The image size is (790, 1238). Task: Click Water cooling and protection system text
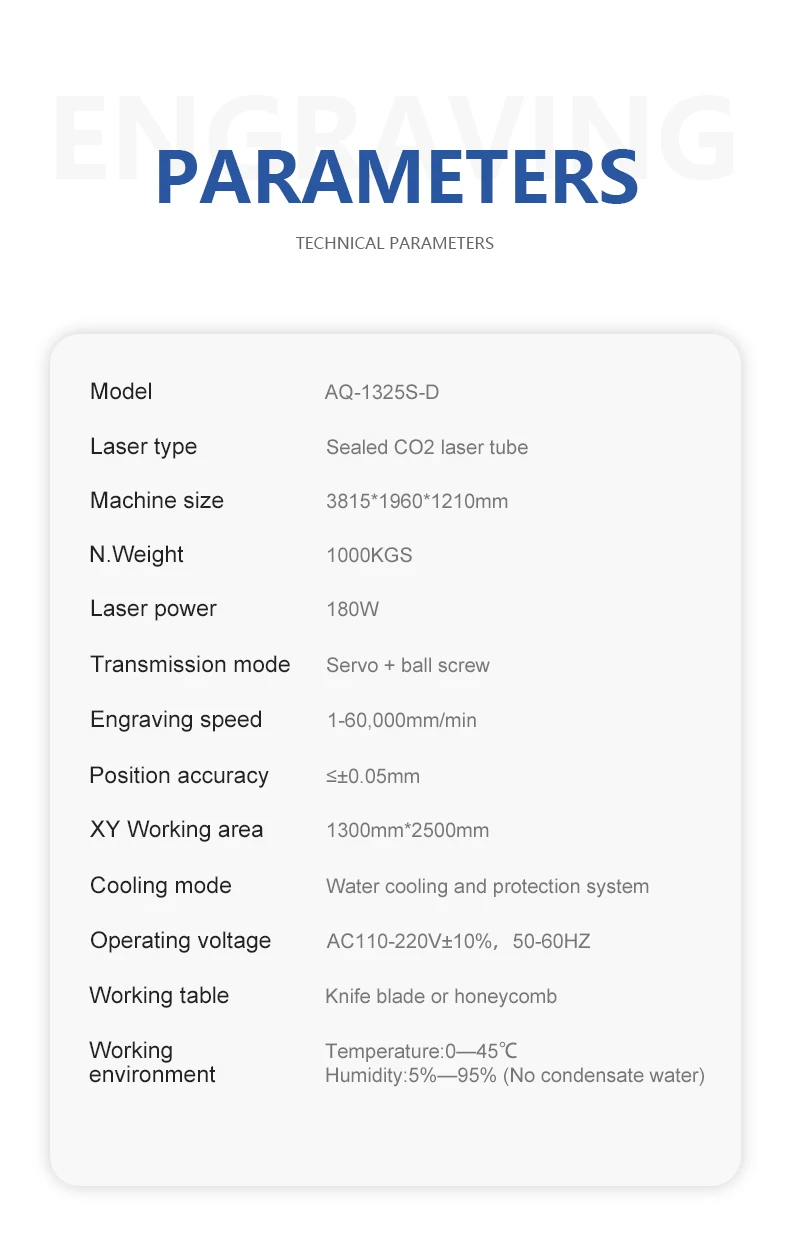[x=487, y=886]
